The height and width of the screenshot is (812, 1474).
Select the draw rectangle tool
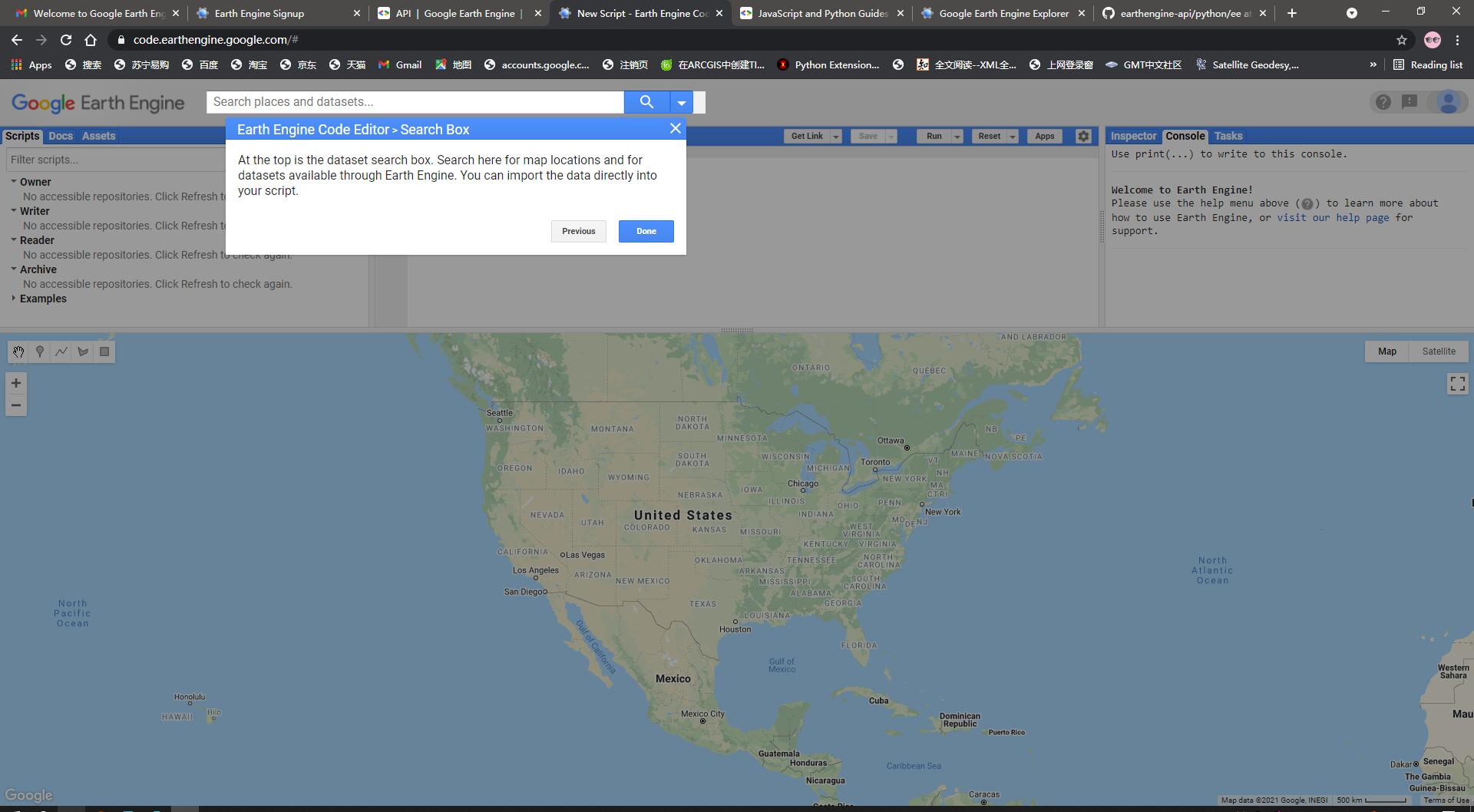tap(104, 352)
